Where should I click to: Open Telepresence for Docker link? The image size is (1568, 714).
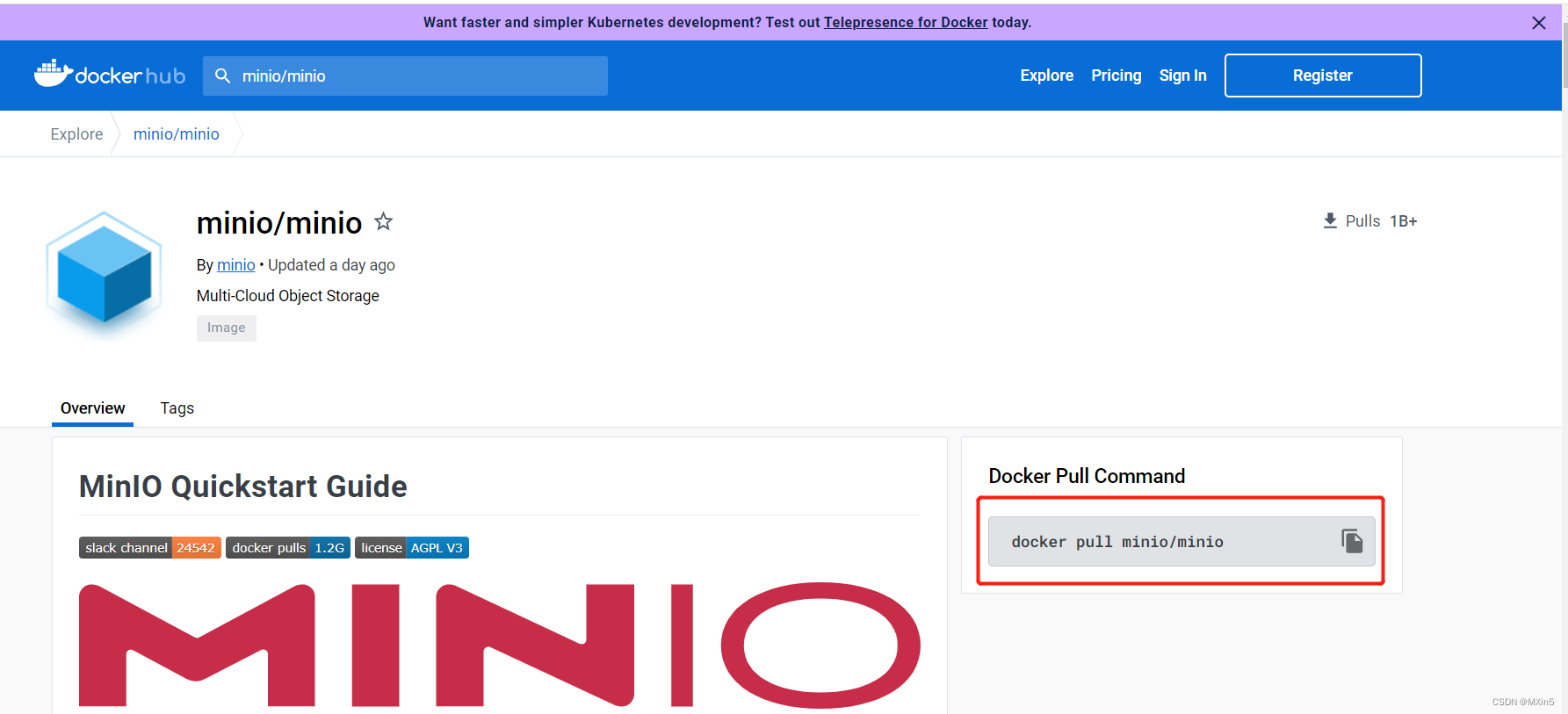pyautogui.click(x=906, y=23)
